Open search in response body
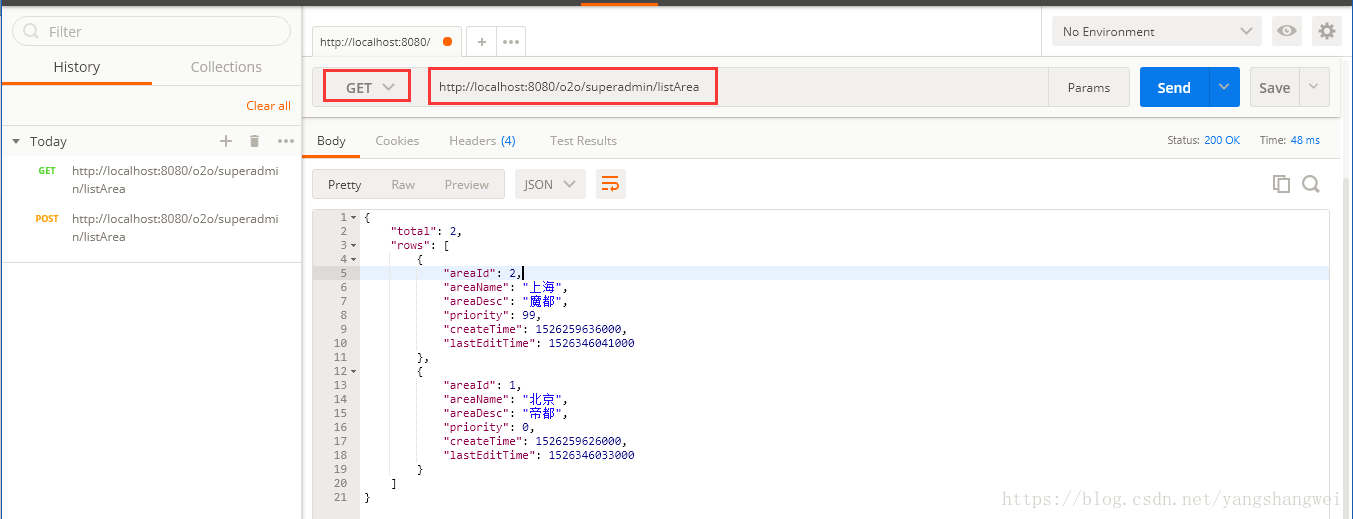Viewport: 1353px width, 519px height. tap(1311, 184)
